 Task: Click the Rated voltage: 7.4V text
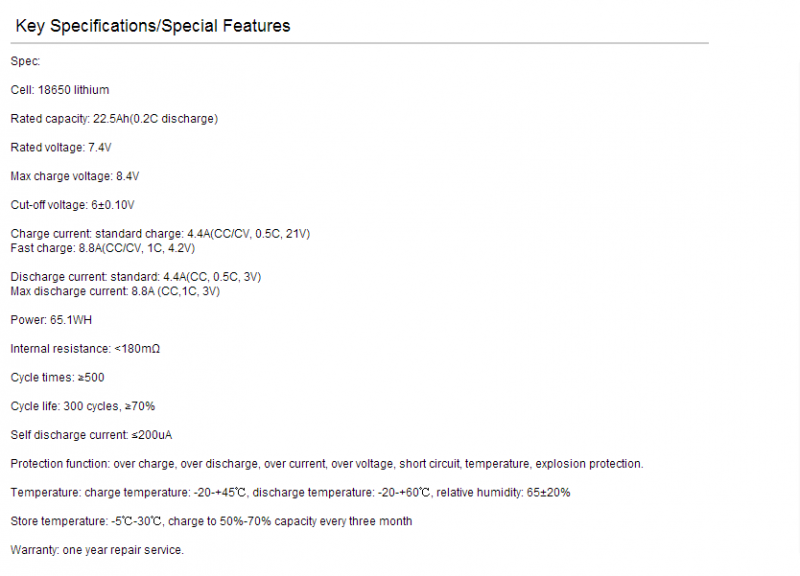click(x=61, y=147)
